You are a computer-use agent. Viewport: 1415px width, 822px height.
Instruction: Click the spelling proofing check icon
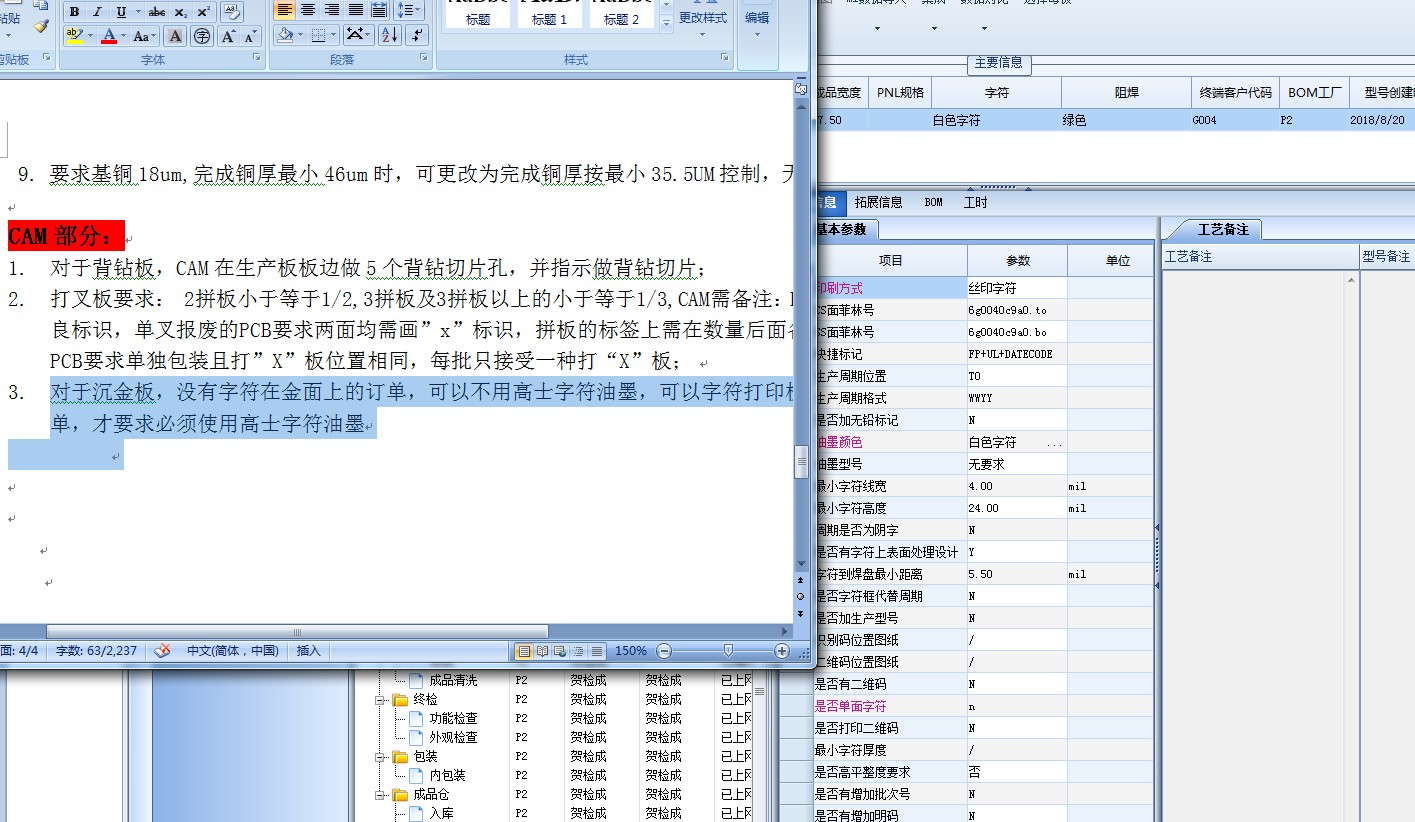163,650
